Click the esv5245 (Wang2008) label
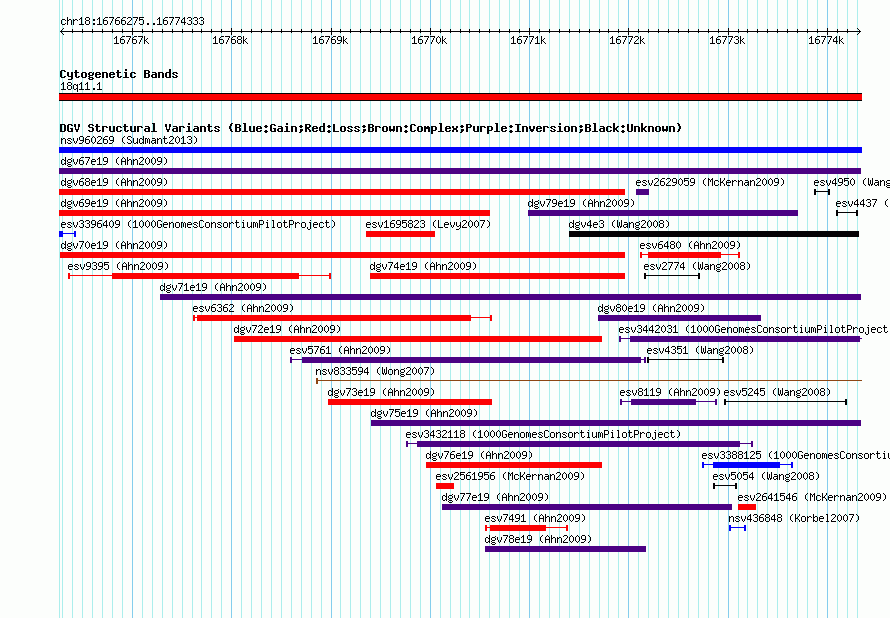This screenshot has width=890, height=618. (x=777, y=392)
